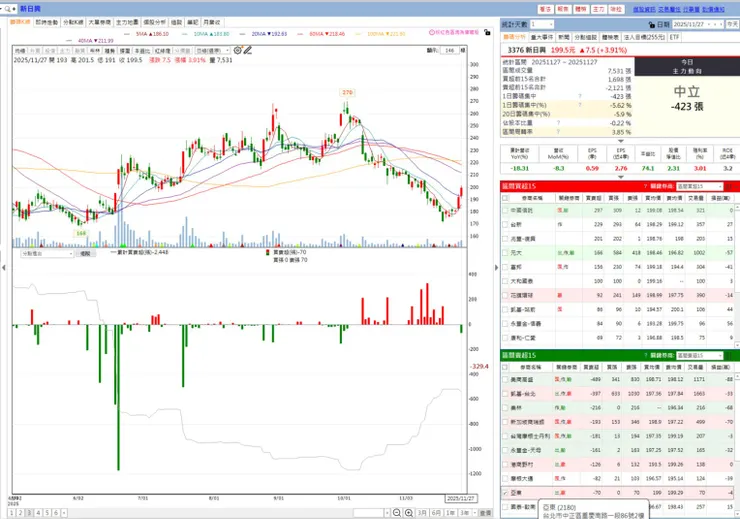Collapse right panel with the arrow handle
This screenshot has height=519, width=740.
[496, 268]
